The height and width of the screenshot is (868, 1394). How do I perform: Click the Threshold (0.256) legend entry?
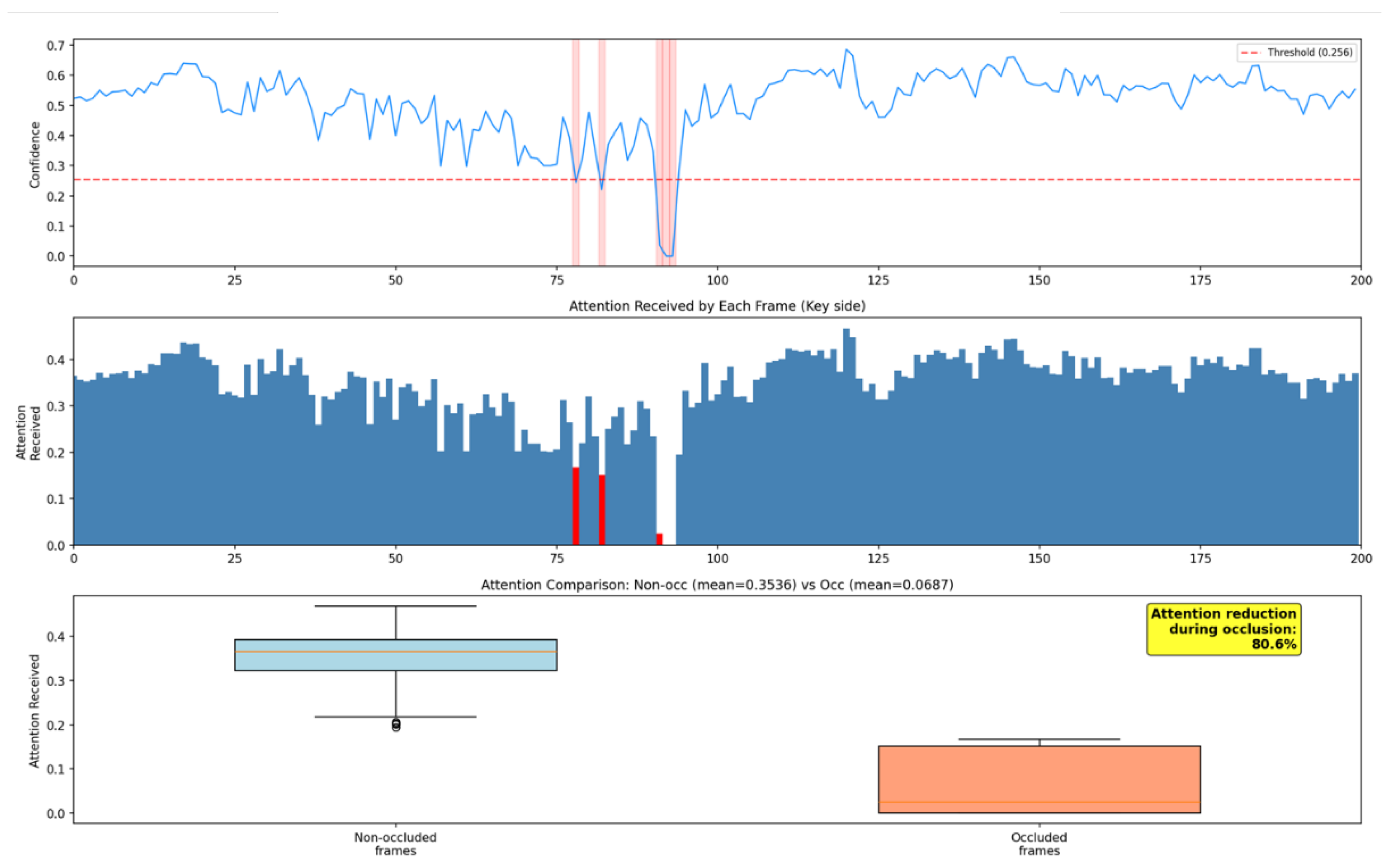[x=1298, y=52]
